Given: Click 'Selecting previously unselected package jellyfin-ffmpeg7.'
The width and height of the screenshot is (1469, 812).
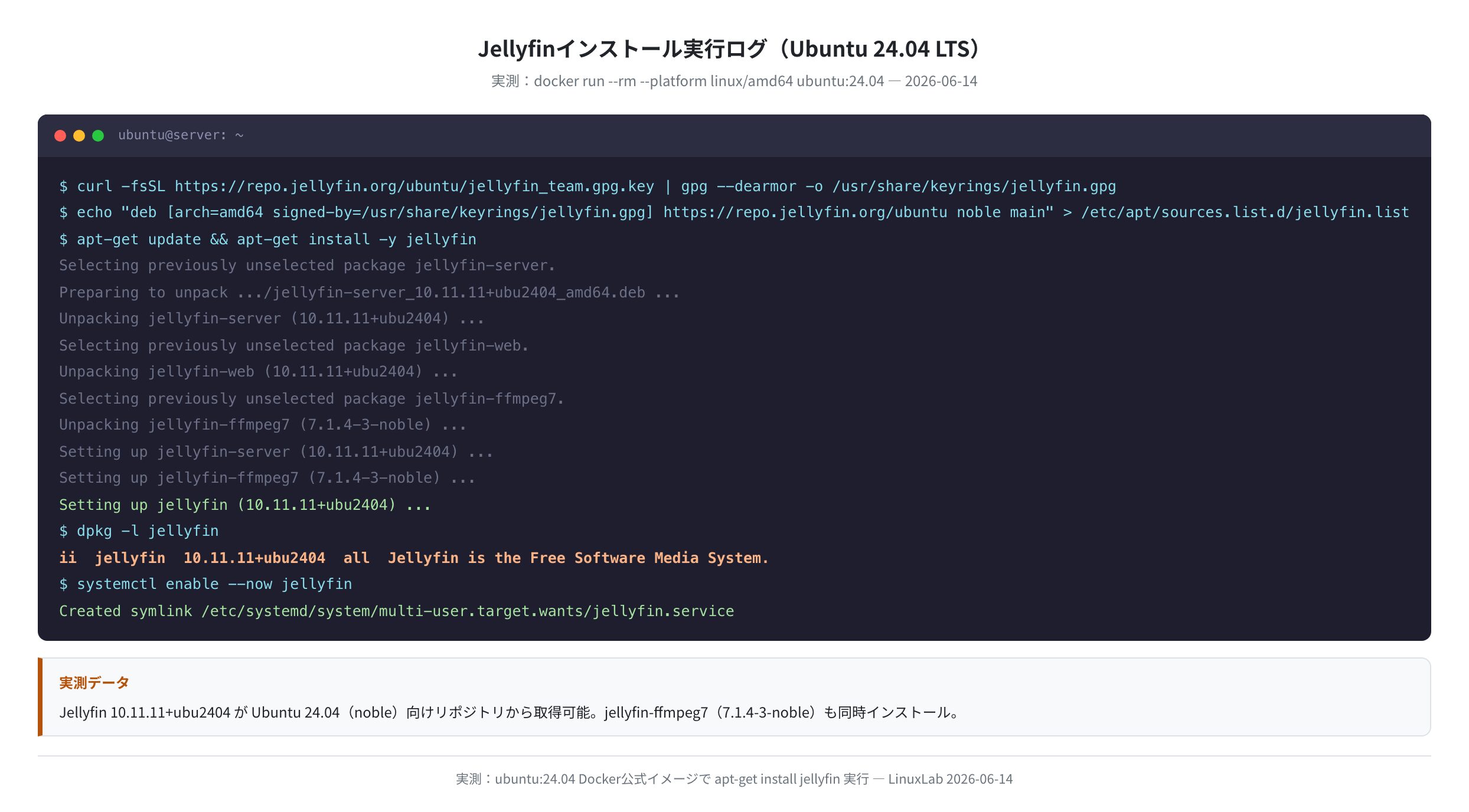Looking at the screenshot, I should pos(312,399).
